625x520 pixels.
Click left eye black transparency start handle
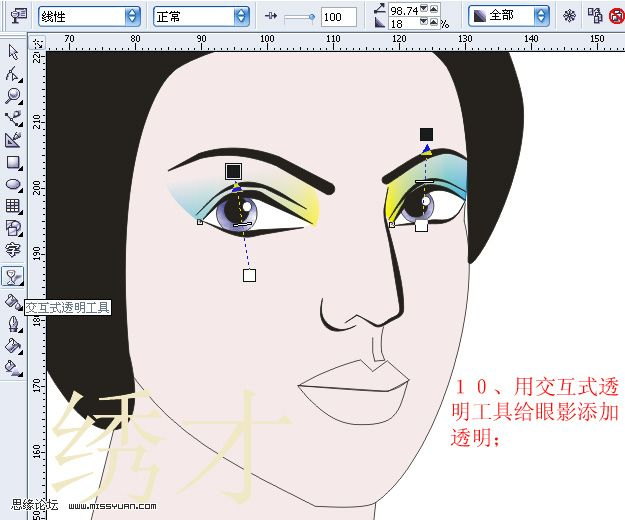[233, 171]
